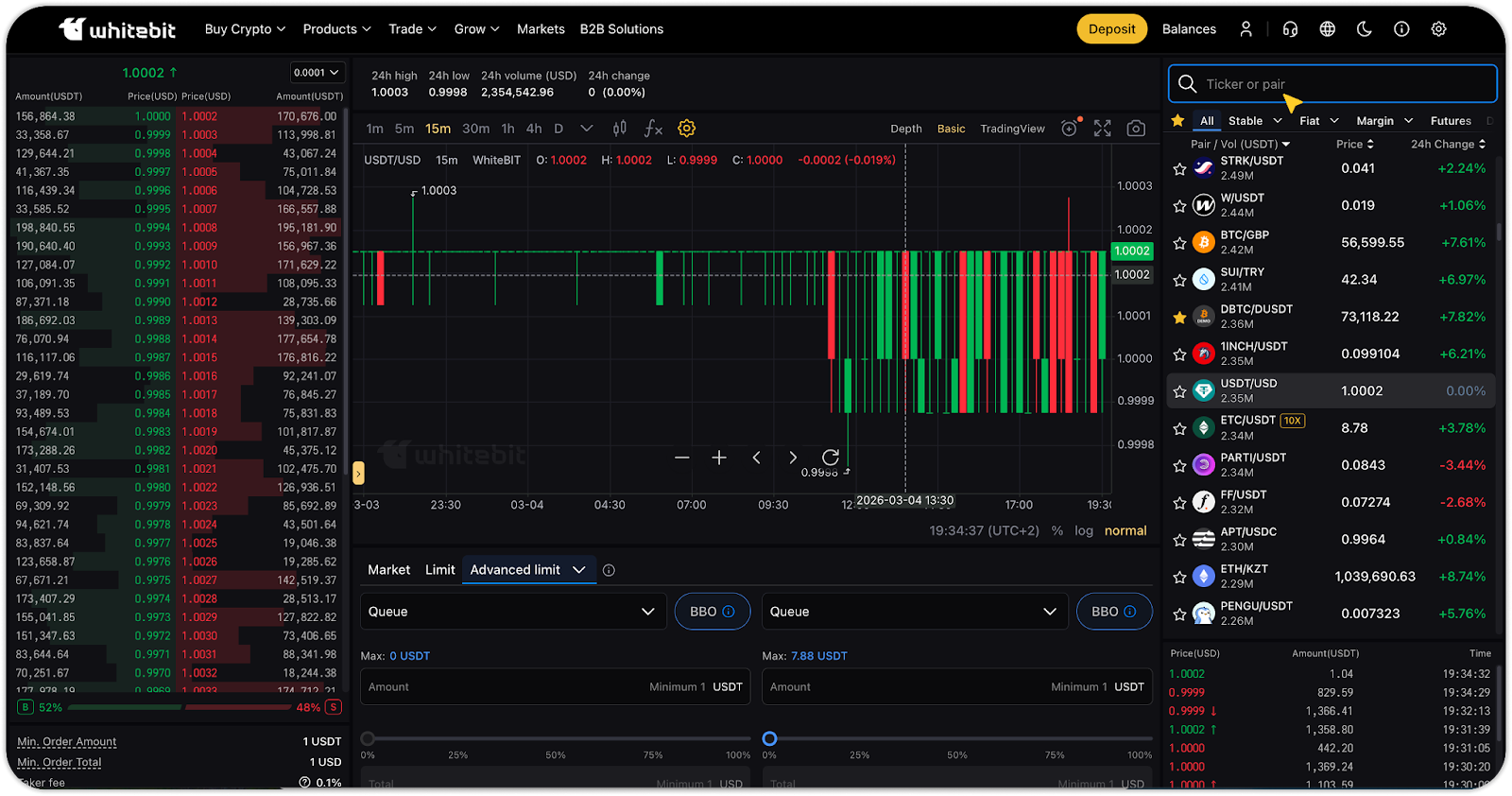Open chart settings gear icon
This screenshot has width=1512, height=796.
pos(687,129)
